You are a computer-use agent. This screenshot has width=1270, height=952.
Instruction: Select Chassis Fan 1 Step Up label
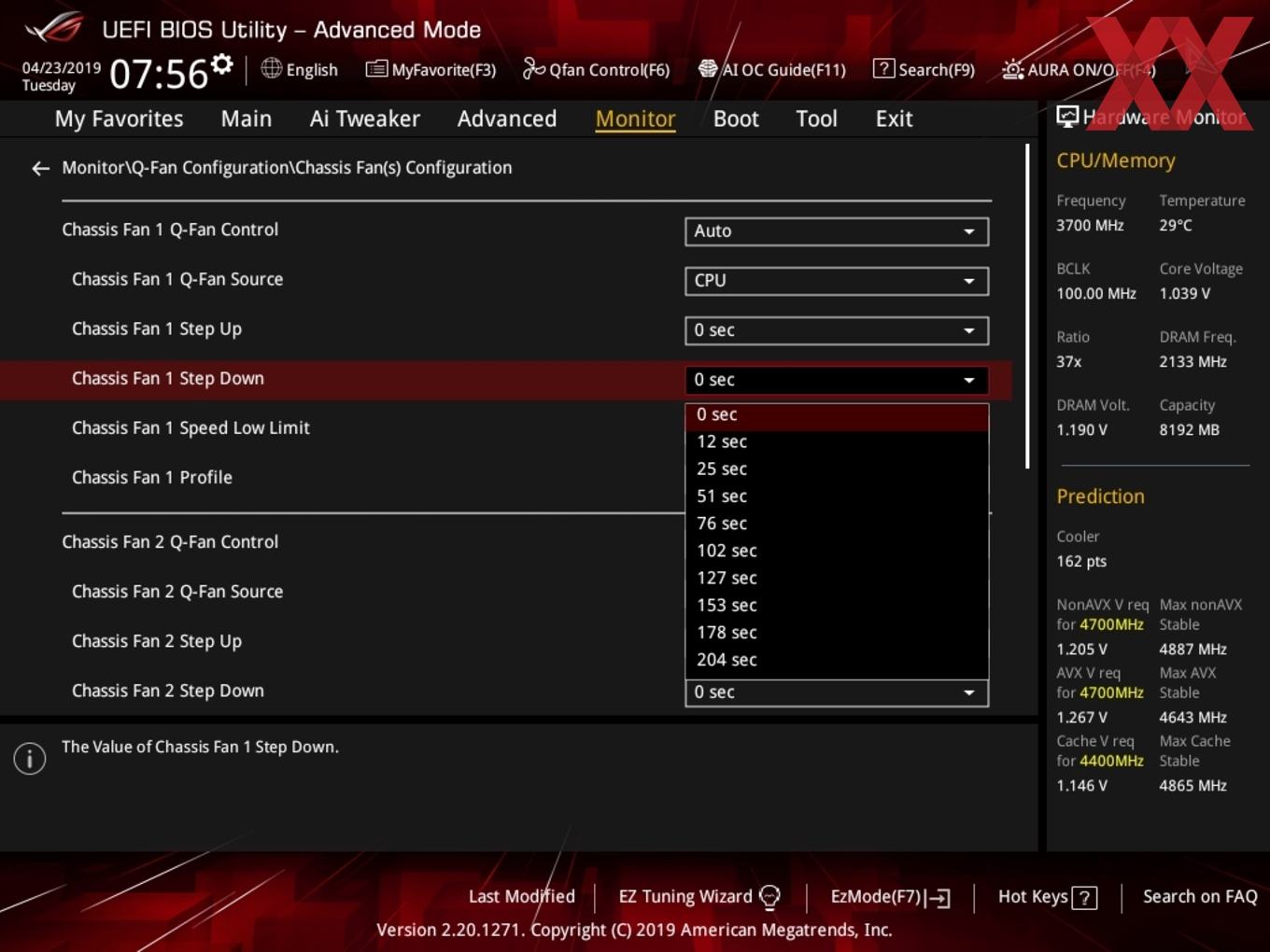(157, 329)
